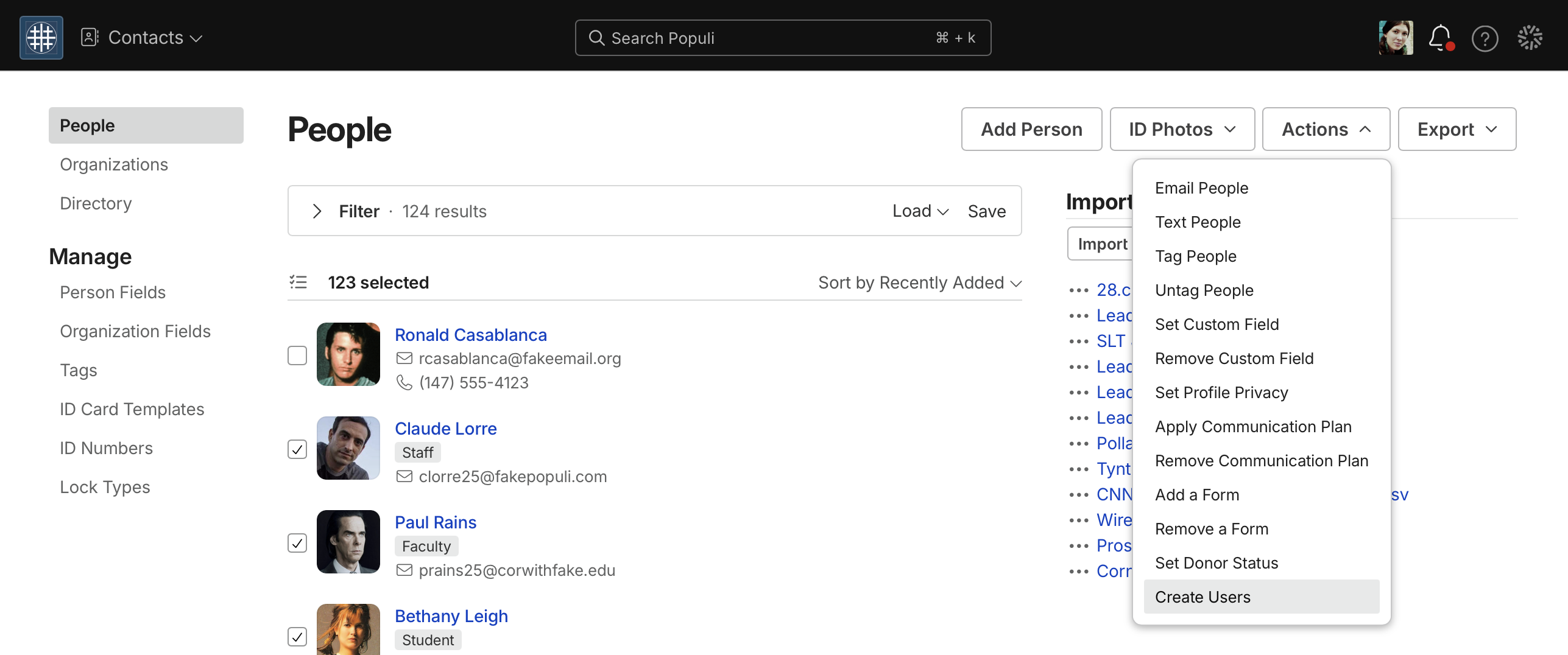
Task: Open the user profile avatar
Action: [1396, 38]
